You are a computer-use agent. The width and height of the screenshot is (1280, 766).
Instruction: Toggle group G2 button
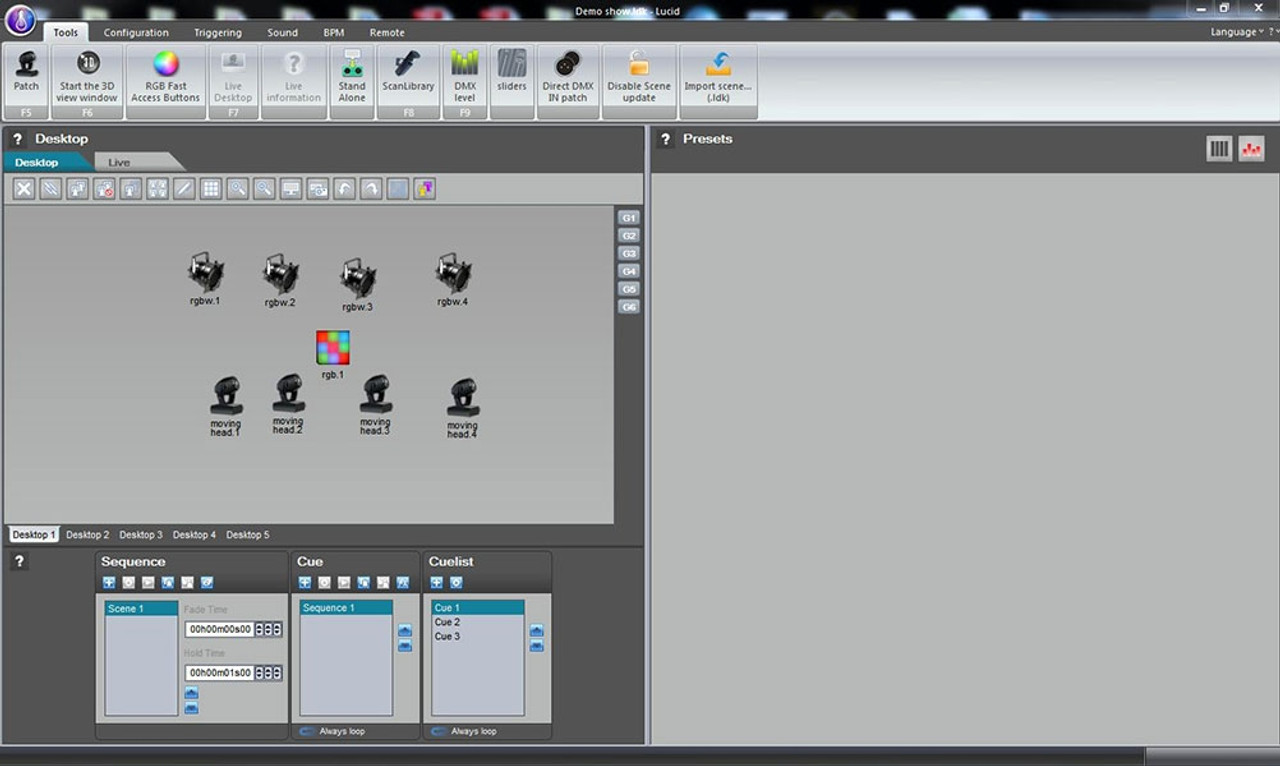click(628, 235)
